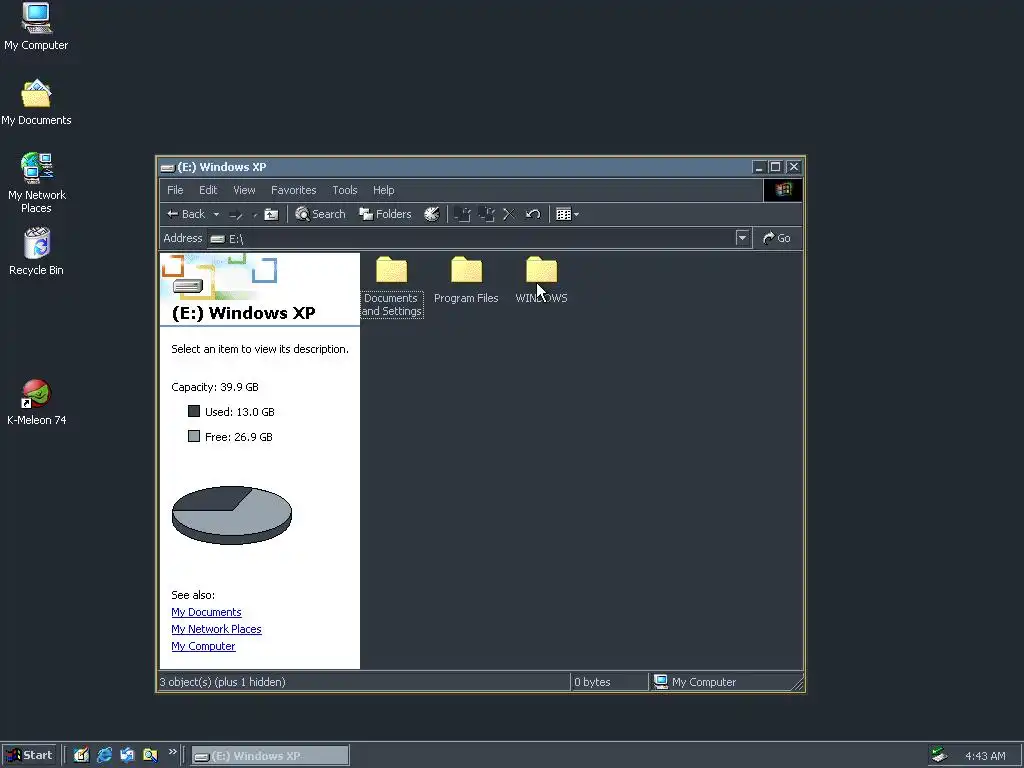Viewport: 1024px width, 768px height.
Task: Open the Back history dropdown arrow
Action: point(216,214)
